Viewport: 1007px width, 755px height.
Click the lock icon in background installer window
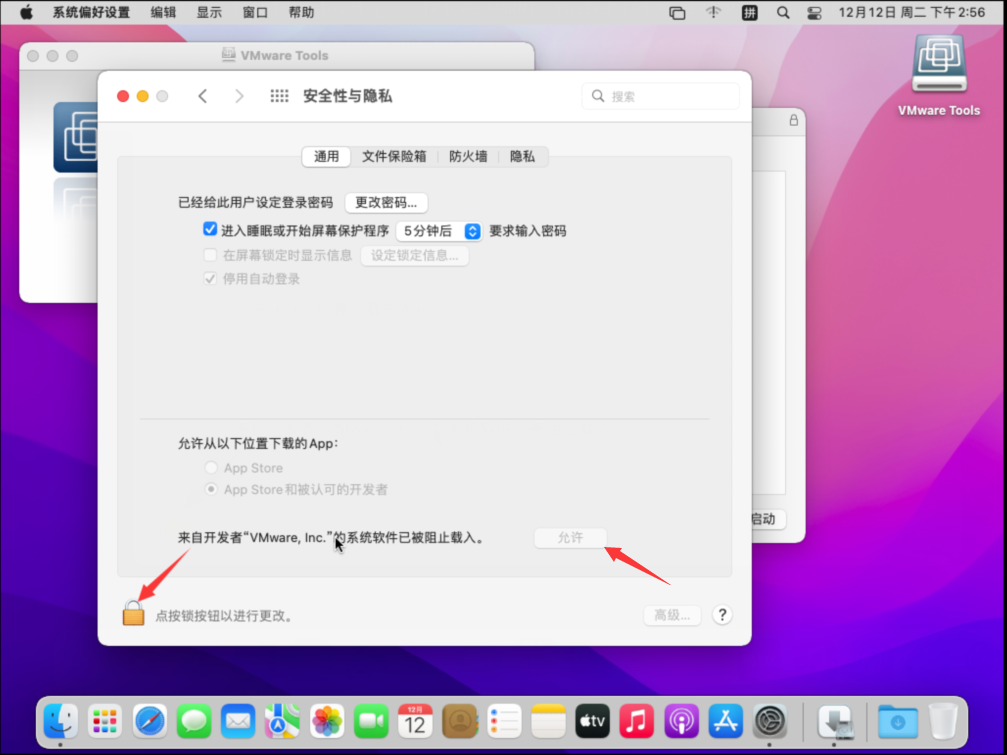[794, 120]
